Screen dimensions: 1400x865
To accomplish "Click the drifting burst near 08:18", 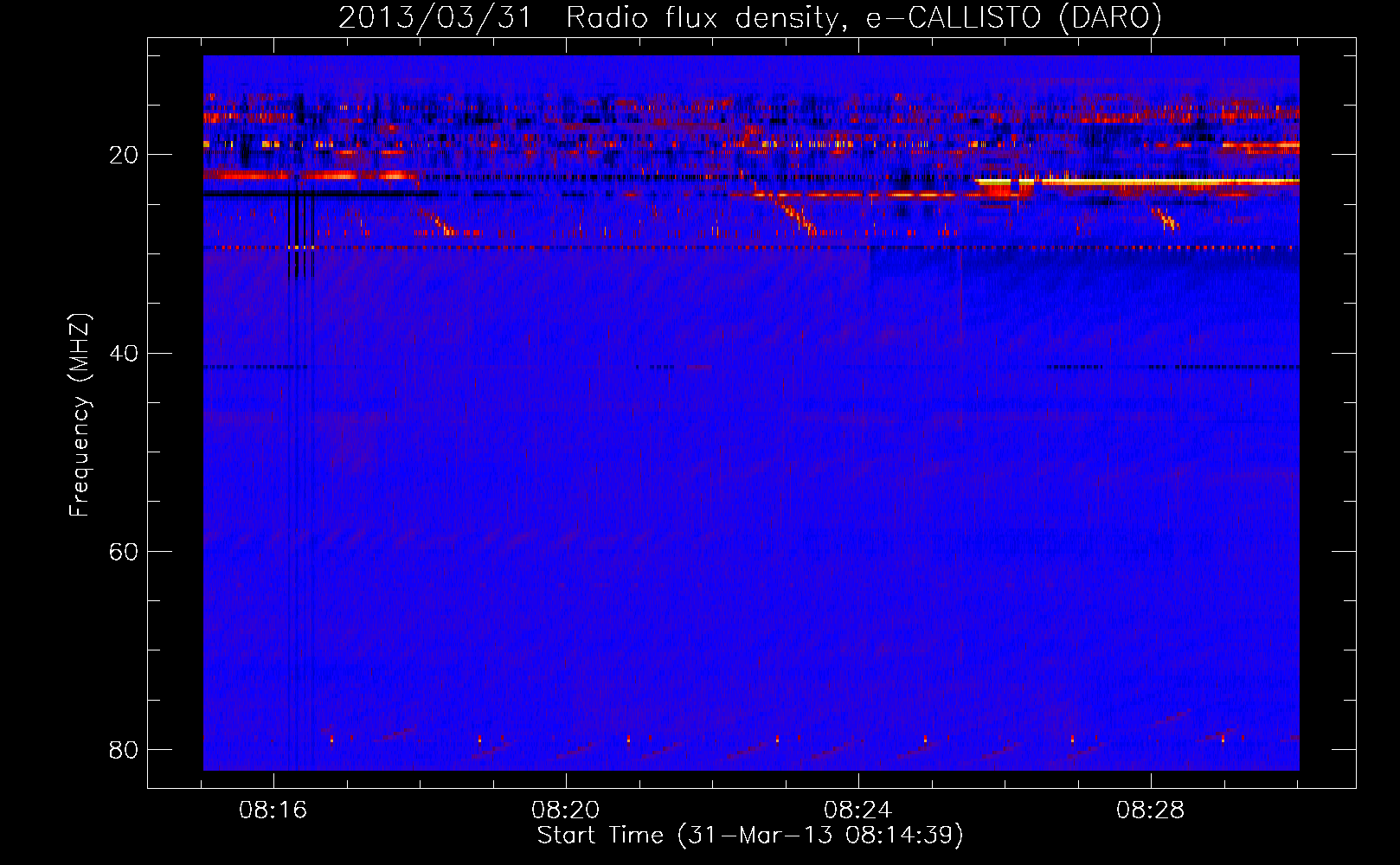I will [435, 222].
